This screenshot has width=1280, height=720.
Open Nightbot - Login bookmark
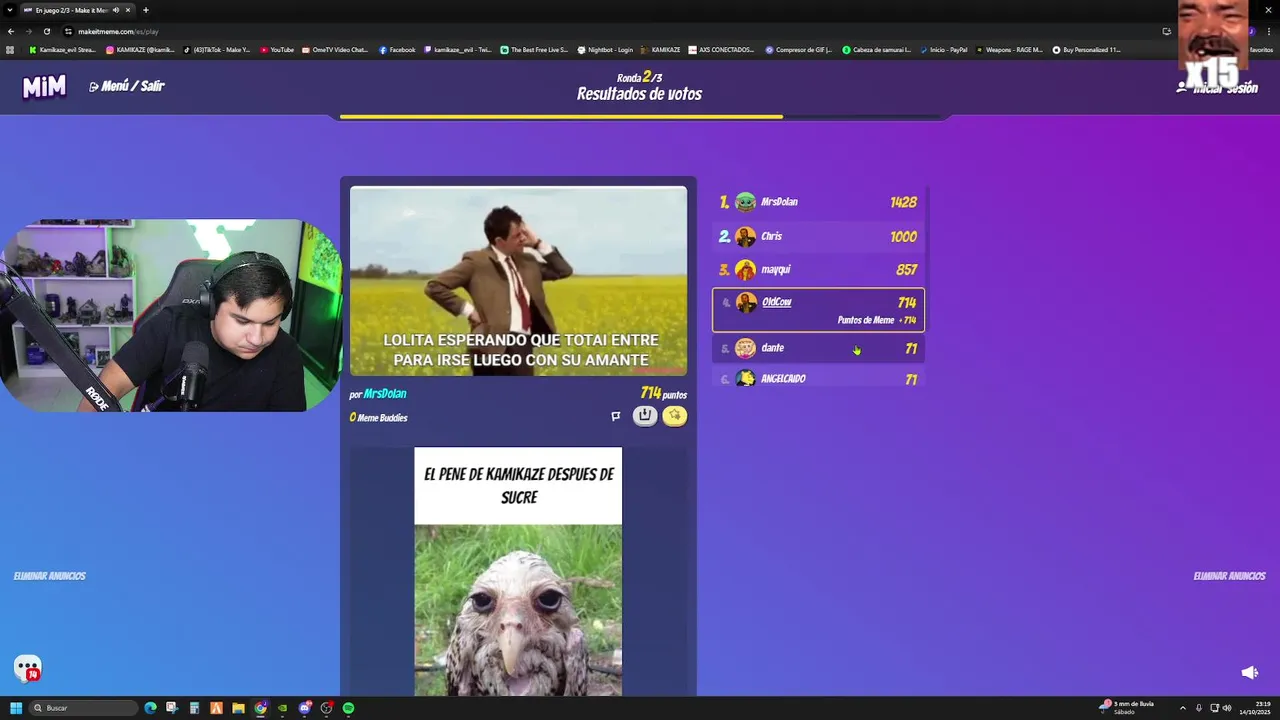[606, 49]
